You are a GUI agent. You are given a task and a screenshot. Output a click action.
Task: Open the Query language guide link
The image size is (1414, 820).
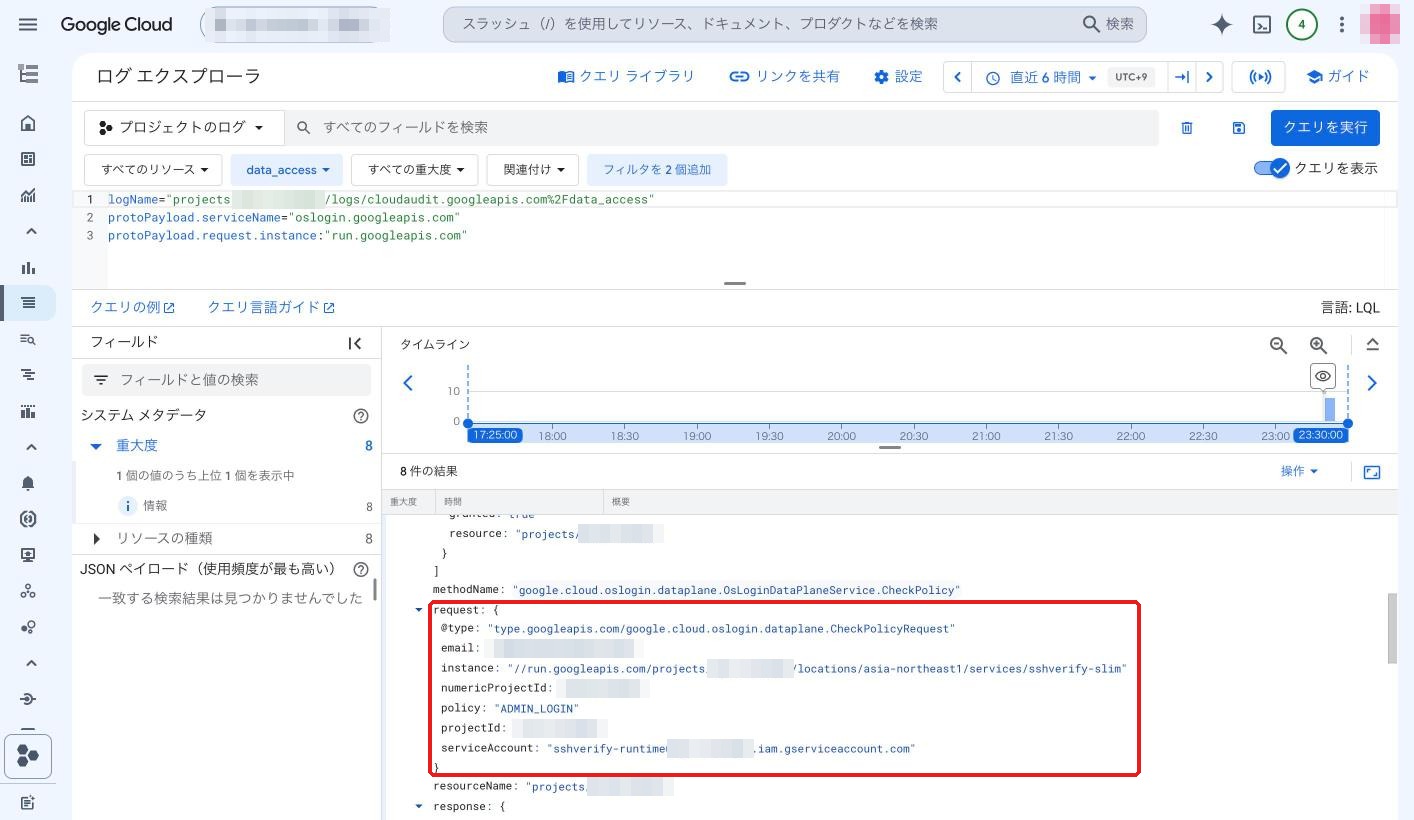tap(271, 308)
